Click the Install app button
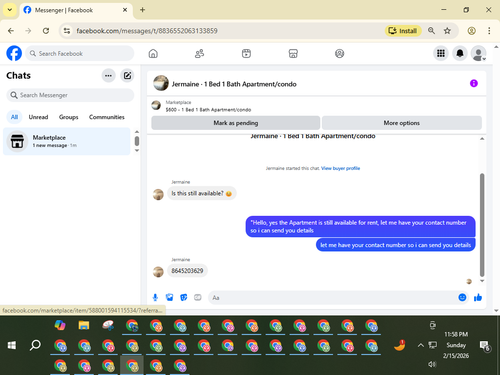This screenshot has width=500, height=375. (x=403, y=31)
